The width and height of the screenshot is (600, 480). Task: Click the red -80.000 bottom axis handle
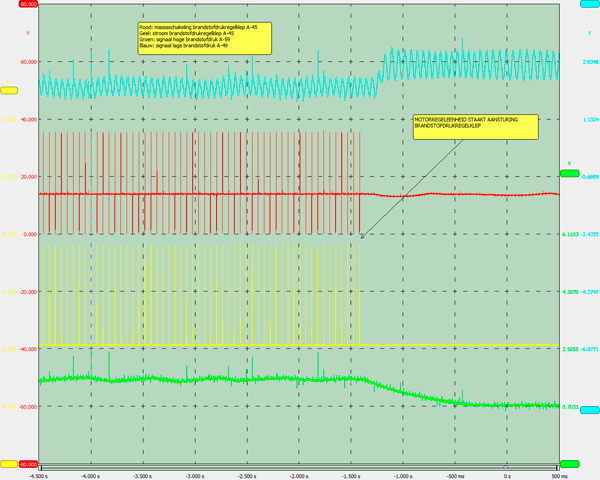click(x=27, y=464)
